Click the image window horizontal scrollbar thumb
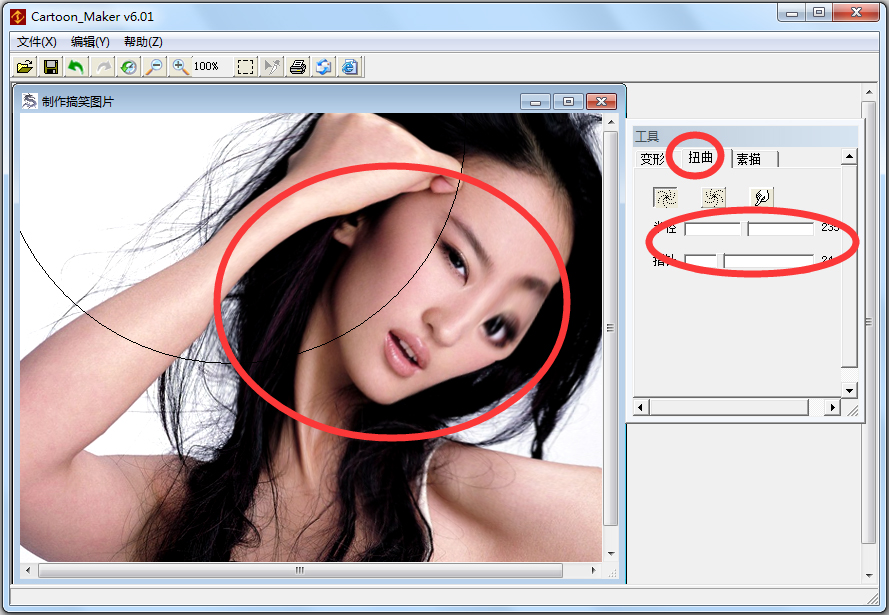 [300, 570]
